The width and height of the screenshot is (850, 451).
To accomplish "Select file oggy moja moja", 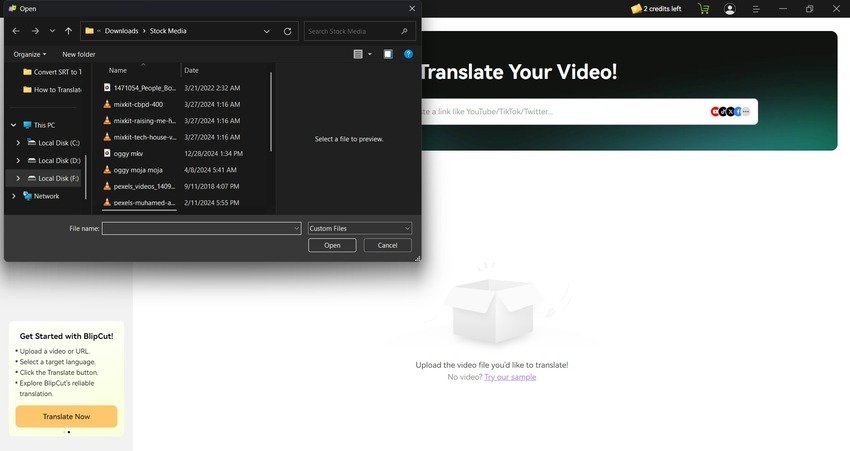I will pos(138,170).
